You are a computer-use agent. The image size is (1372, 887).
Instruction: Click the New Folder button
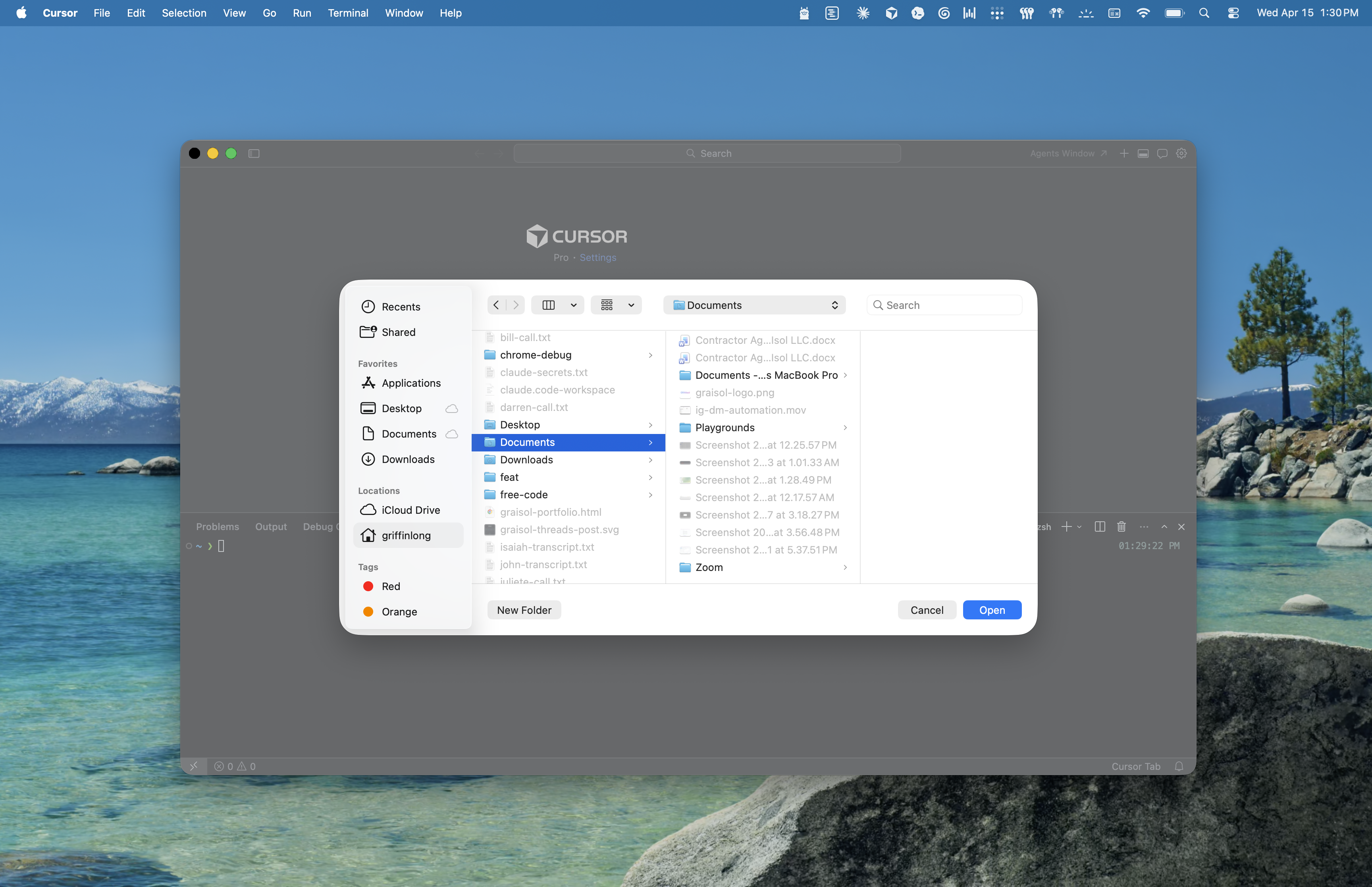[x=523, y=609]
